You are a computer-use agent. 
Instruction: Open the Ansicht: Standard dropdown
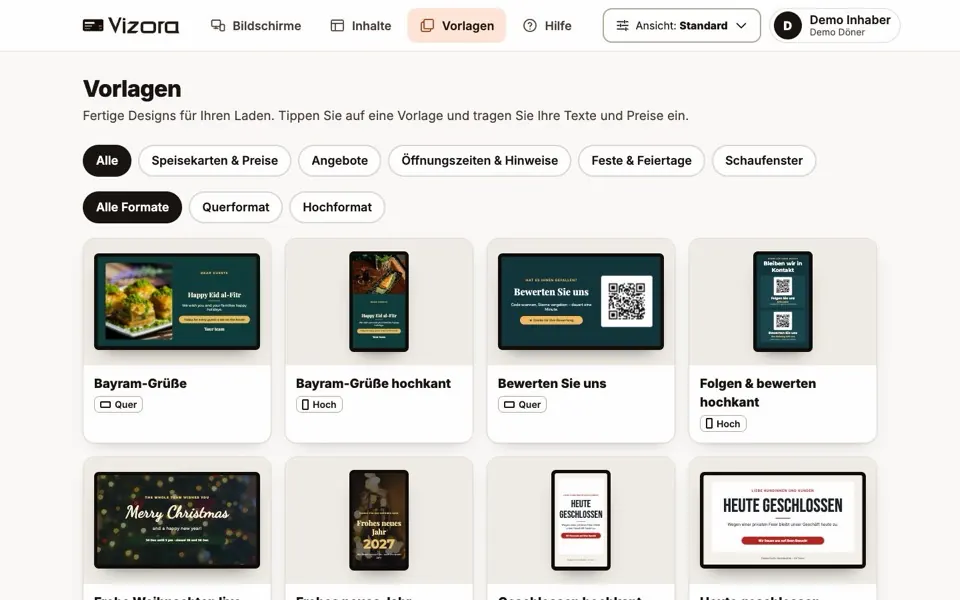pos(681,26)
